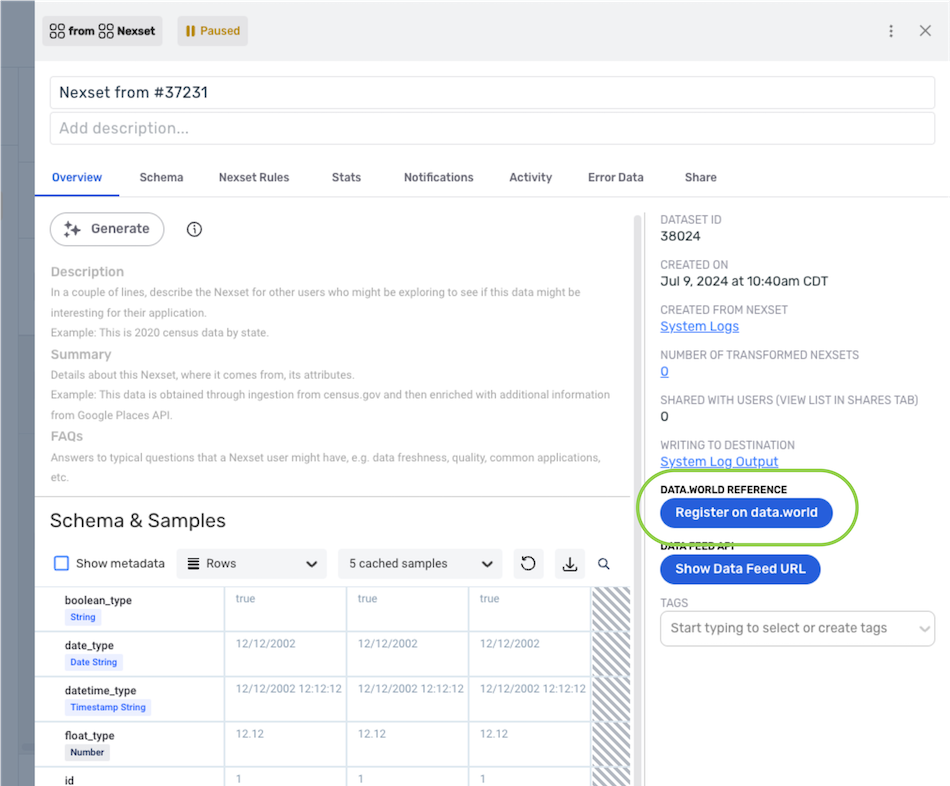Screen dimensions: 950x786
Task: Click dataset ID value 38024
Action: 680,236
